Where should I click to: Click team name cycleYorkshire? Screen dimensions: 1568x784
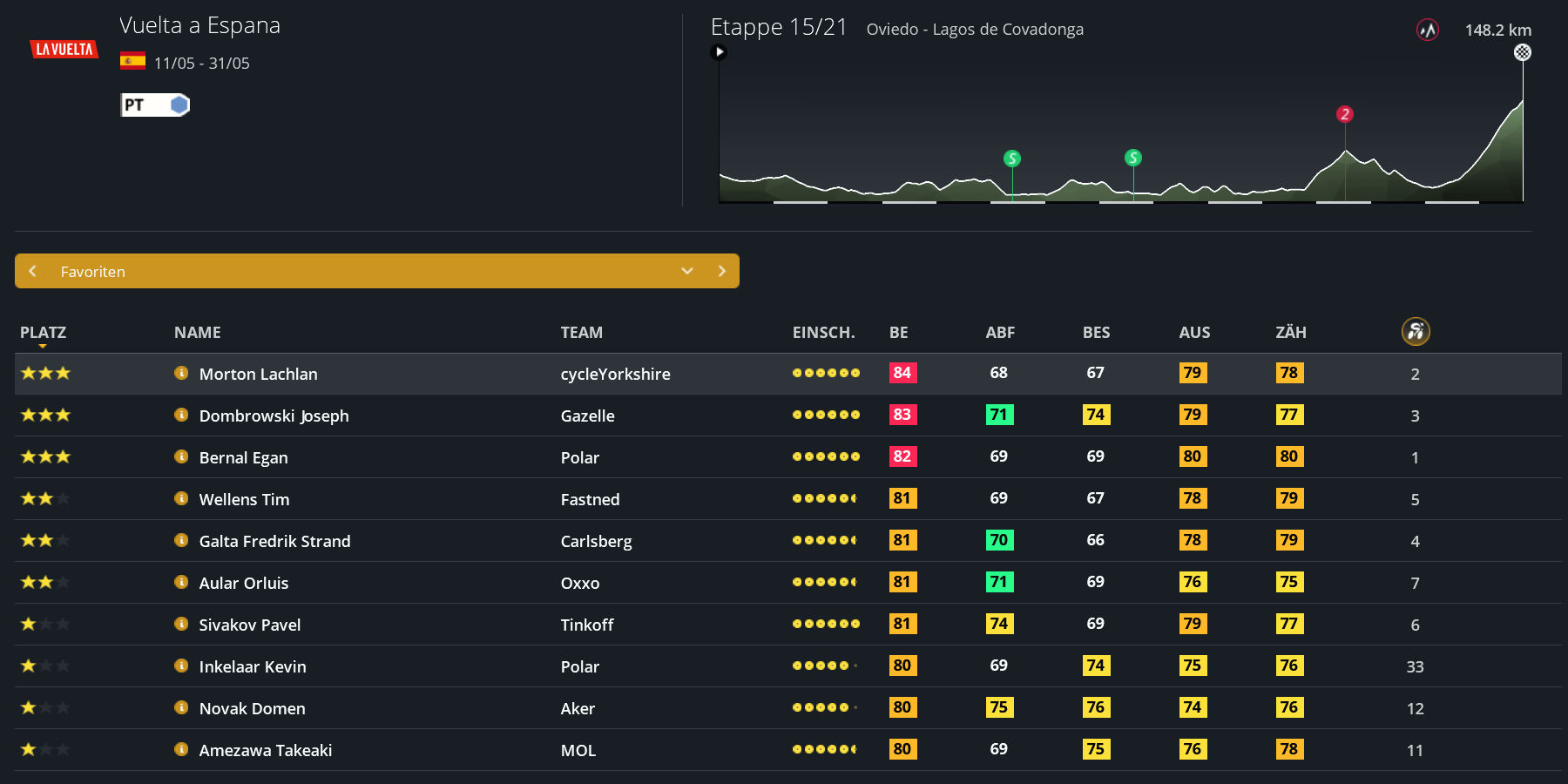[615, 374]
